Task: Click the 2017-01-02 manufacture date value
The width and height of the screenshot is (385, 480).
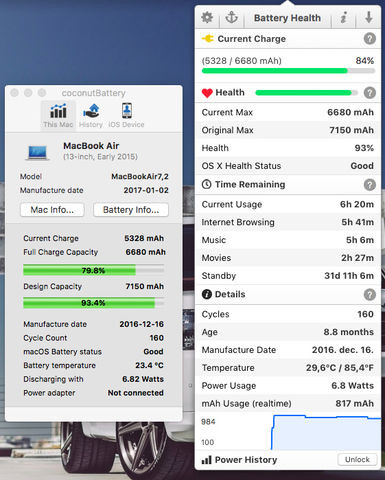Action: (x=146, y=190)
